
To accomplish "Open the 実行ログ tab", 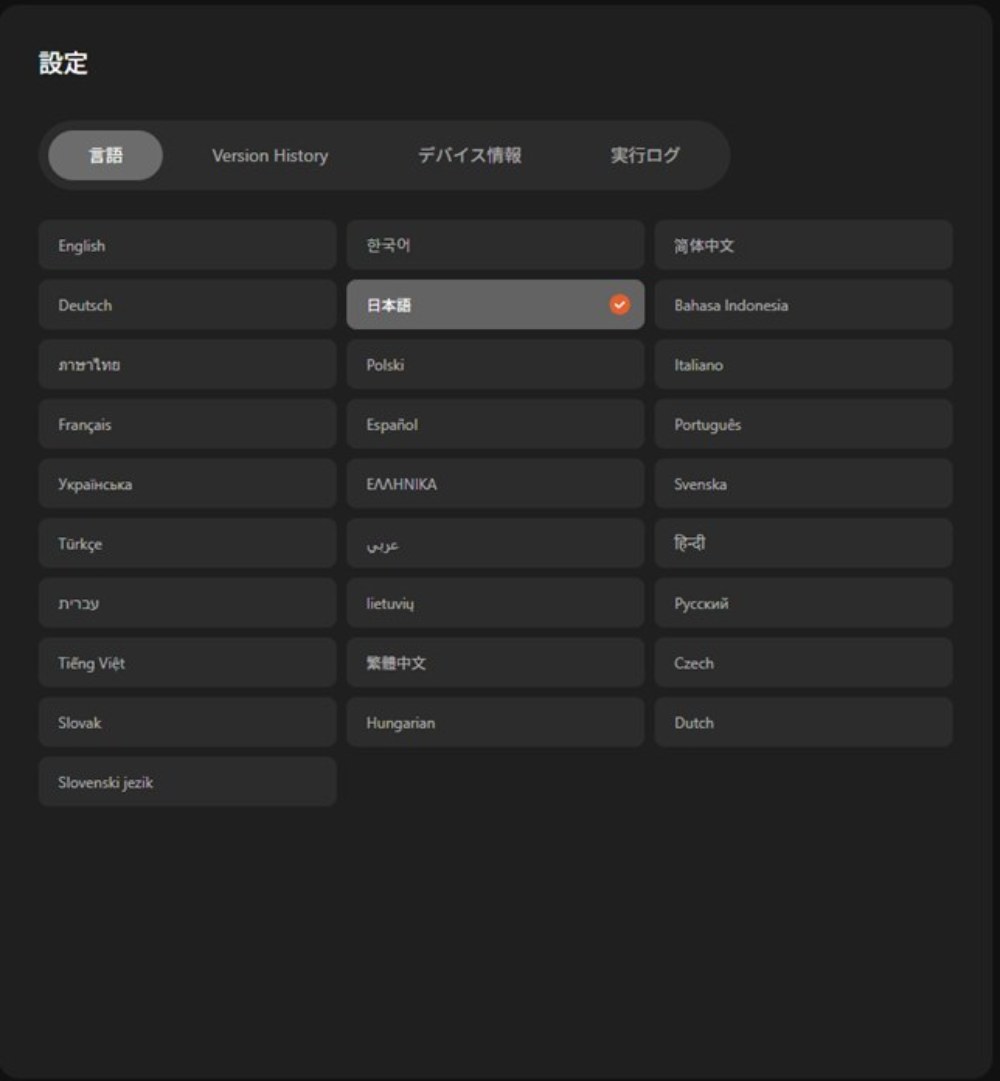I will point(645,155).
